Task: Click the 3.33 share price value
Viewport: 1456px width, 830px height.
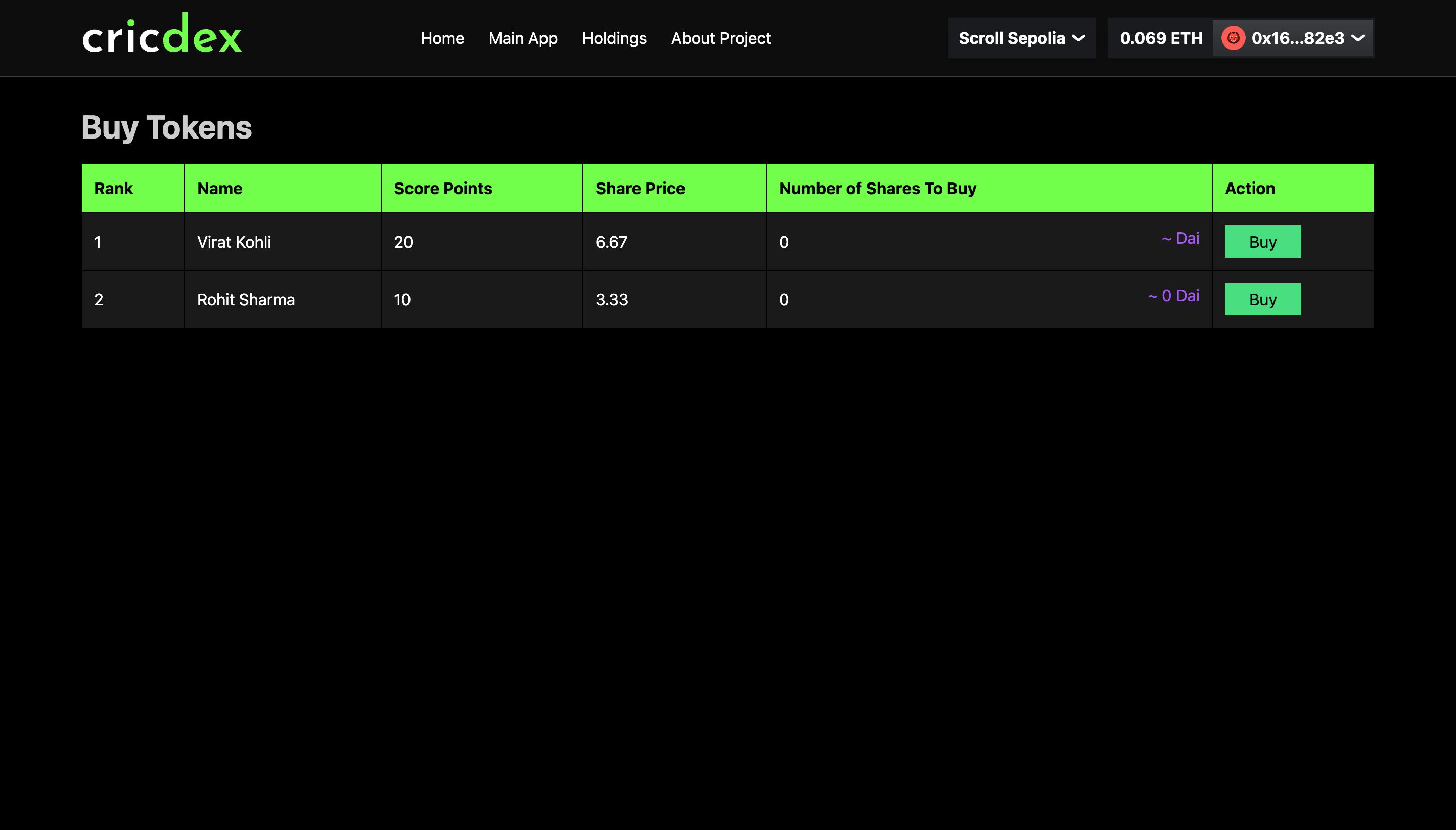Action: pos(611,299)
